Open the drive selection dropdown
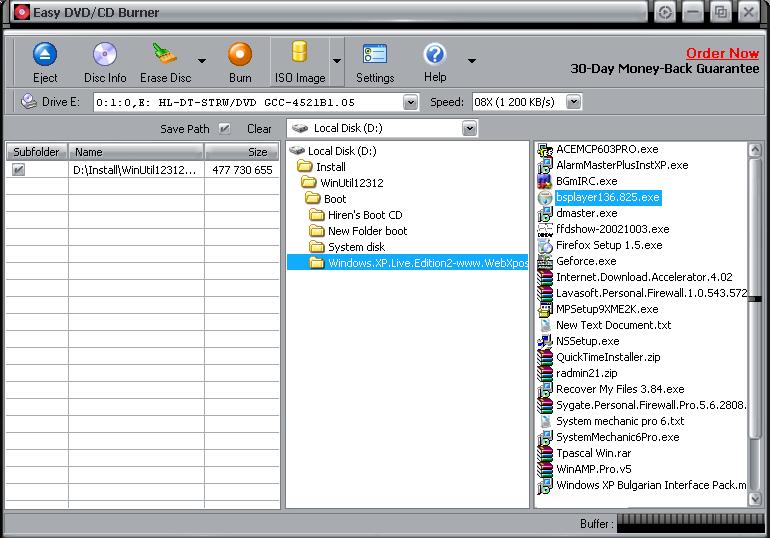The height and width of the screenshot is (538, 770). pos(411,102)
